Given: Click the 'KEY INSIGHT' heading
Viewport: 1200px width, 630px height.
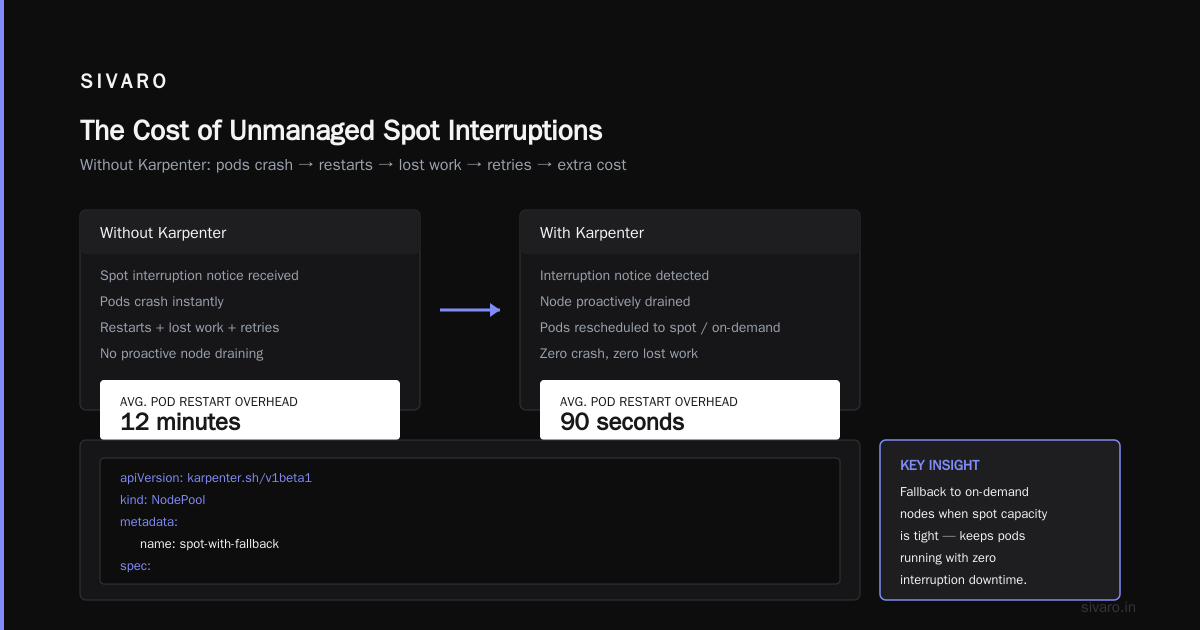Looking at the screenshot, I should point(940,465).
